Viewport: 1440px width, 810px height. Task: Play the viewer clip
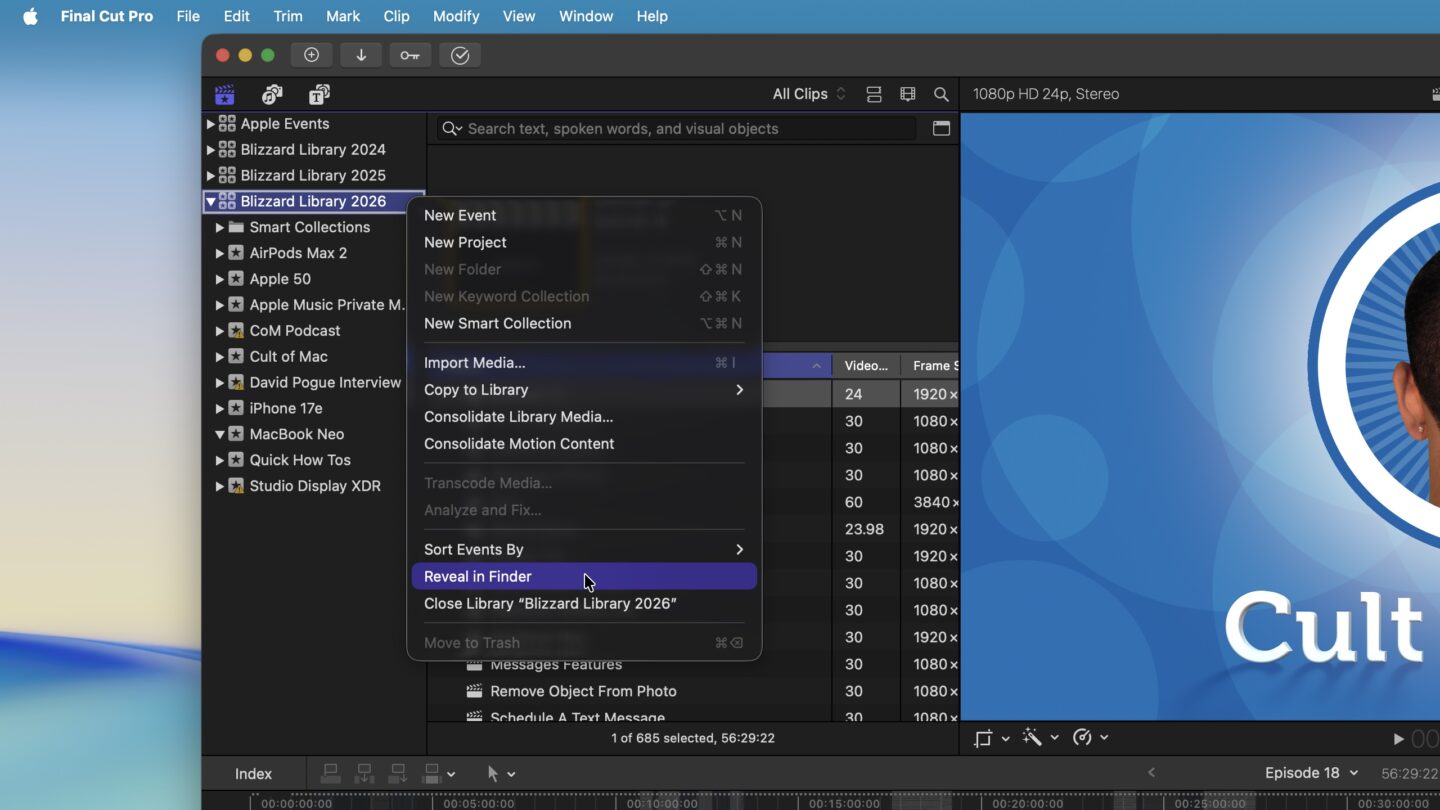(1398, 739)
